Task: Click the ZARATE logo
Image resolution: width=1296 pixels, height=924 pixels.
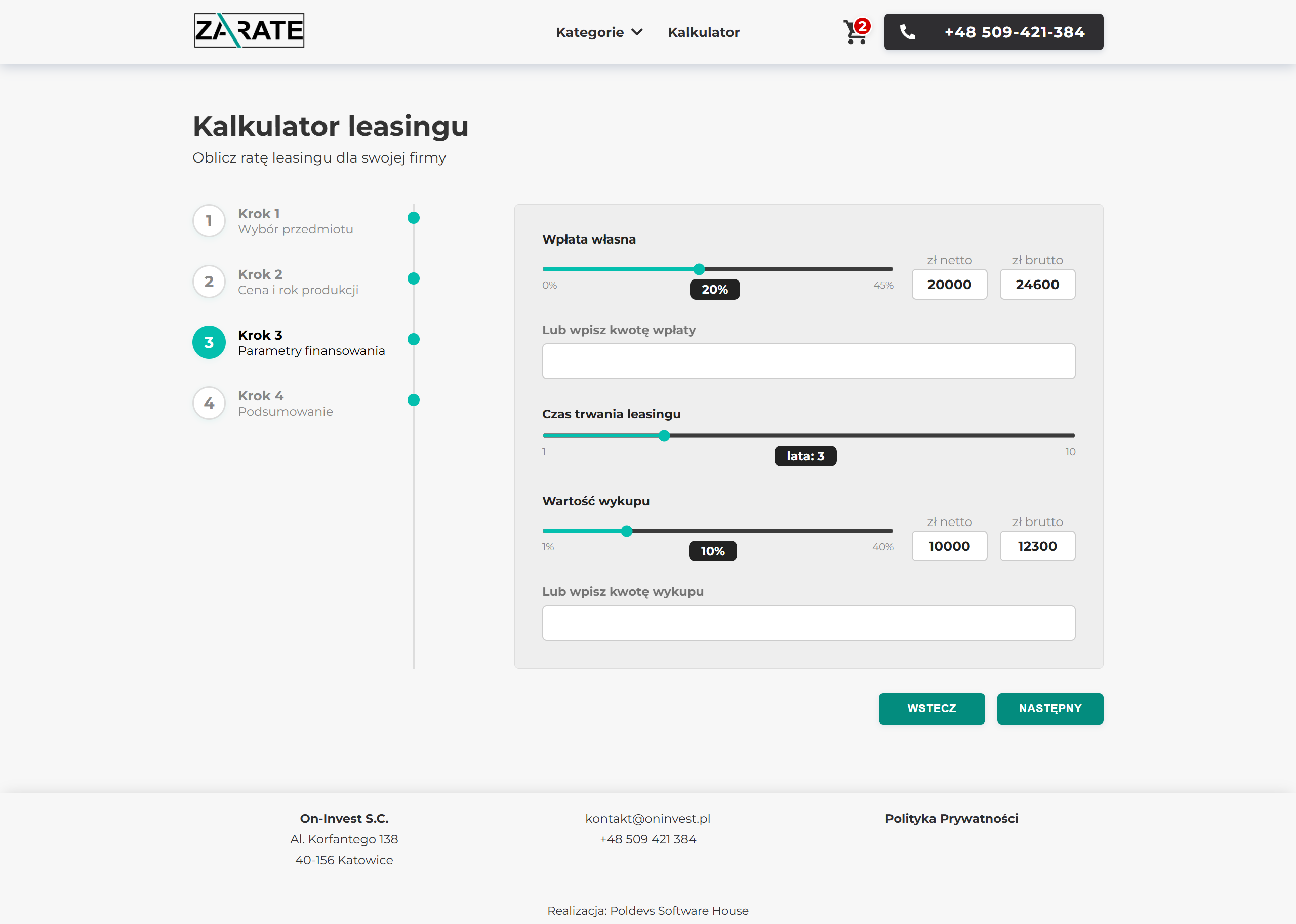Action: pyautogui.click(x=249, y=31)
